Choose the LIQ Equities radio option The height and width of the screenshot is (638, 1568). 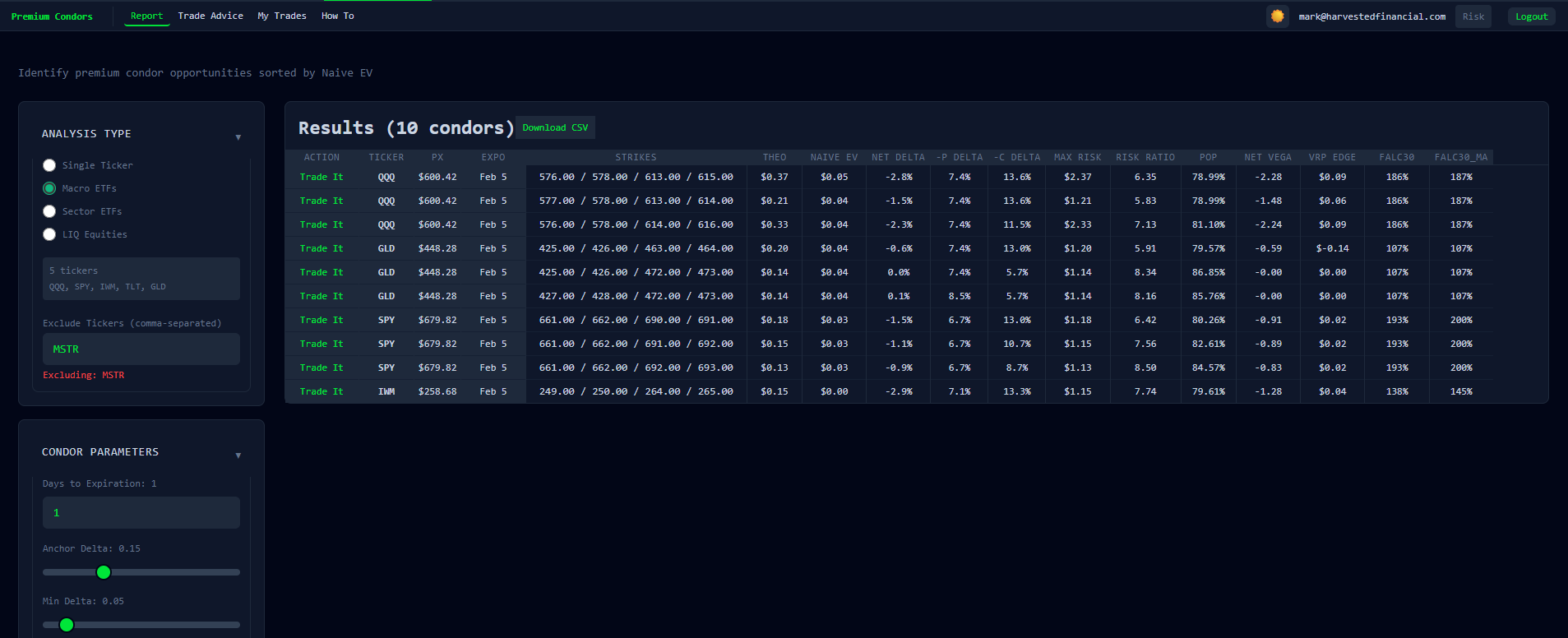49,234
